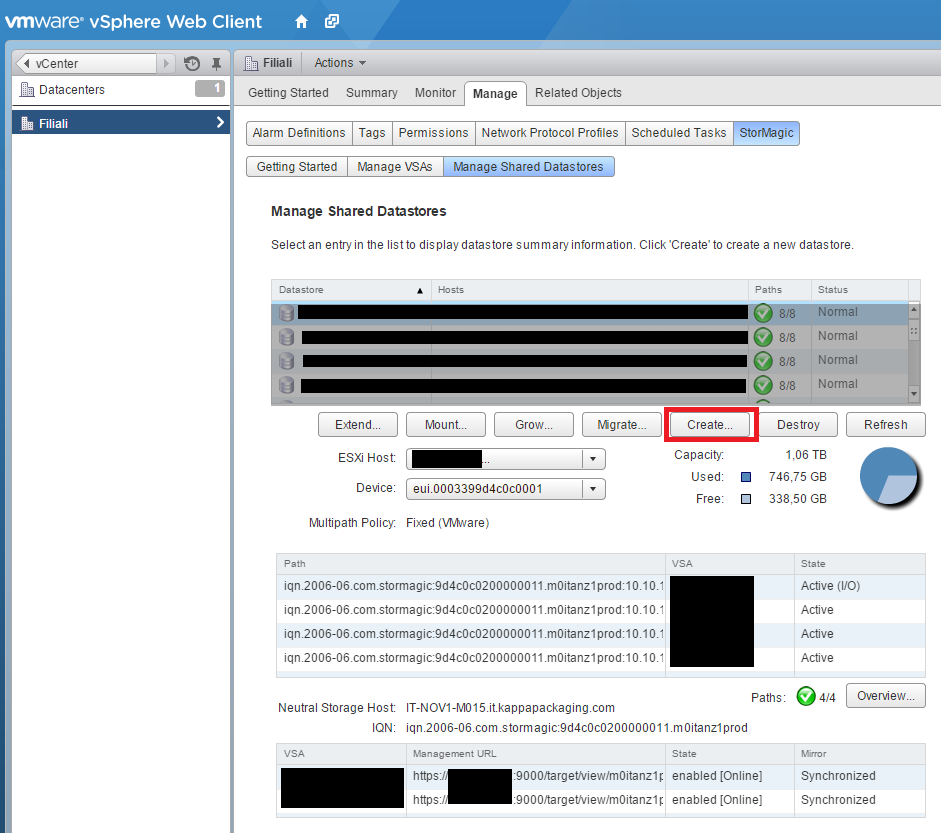
Task: Open the Actions dropdown menu
Action: click(340, 62)
